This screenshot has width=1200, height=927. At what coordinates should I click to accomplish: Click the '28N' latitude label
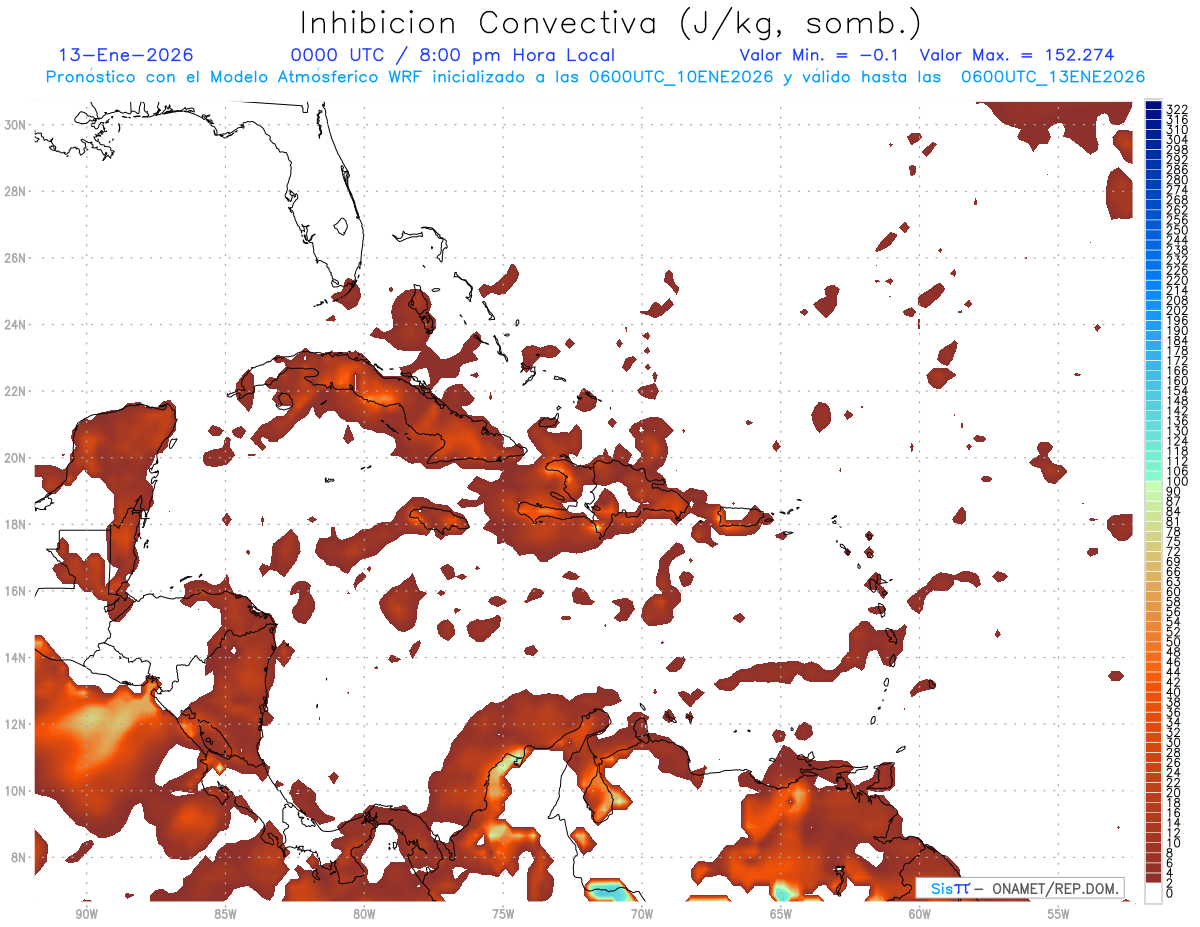[17, 191]
